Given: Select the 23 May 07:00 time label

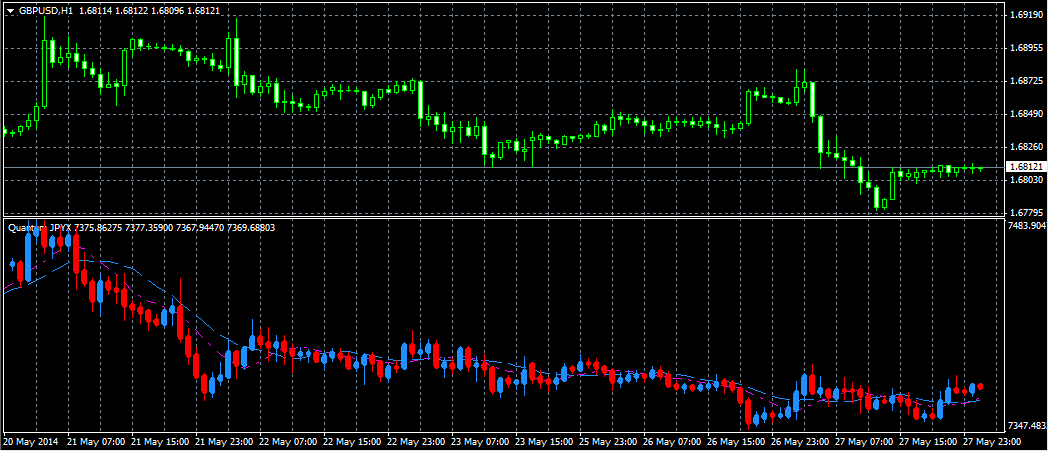Looking at the screenshot, I should pos(480,441).
